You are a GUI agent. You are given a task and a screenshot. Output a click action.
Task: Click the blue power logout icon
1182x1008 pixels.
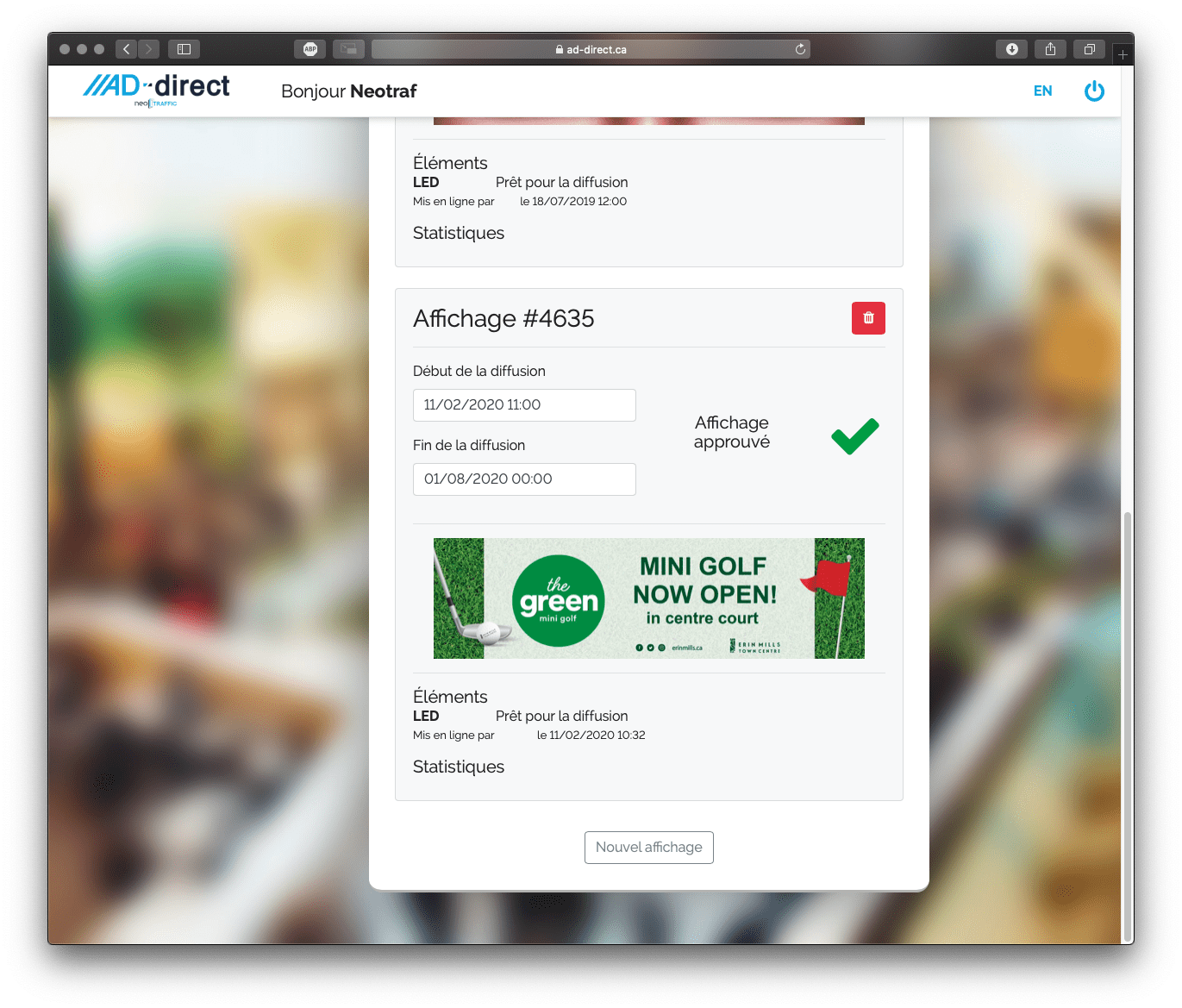(1094, 91)
